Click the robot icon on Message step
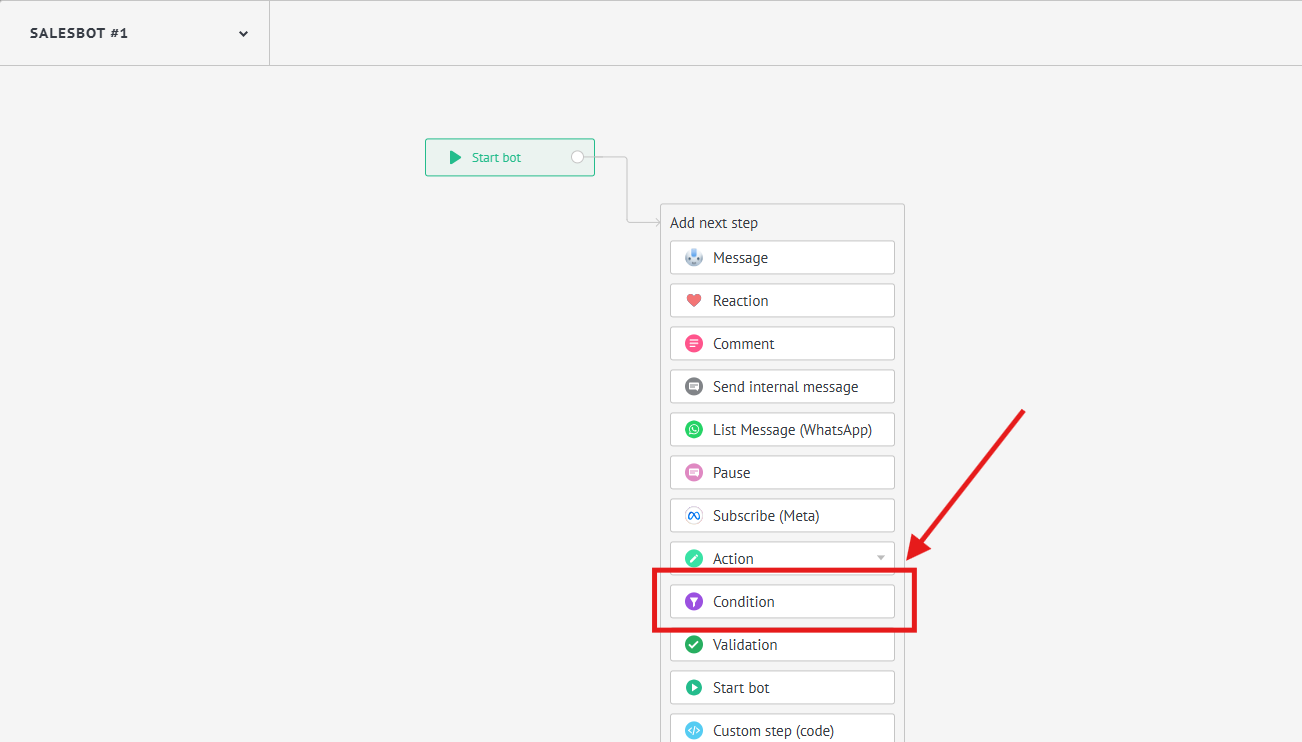The width and height of the screenshot is (1302, 742). click(x=693, y=258)
